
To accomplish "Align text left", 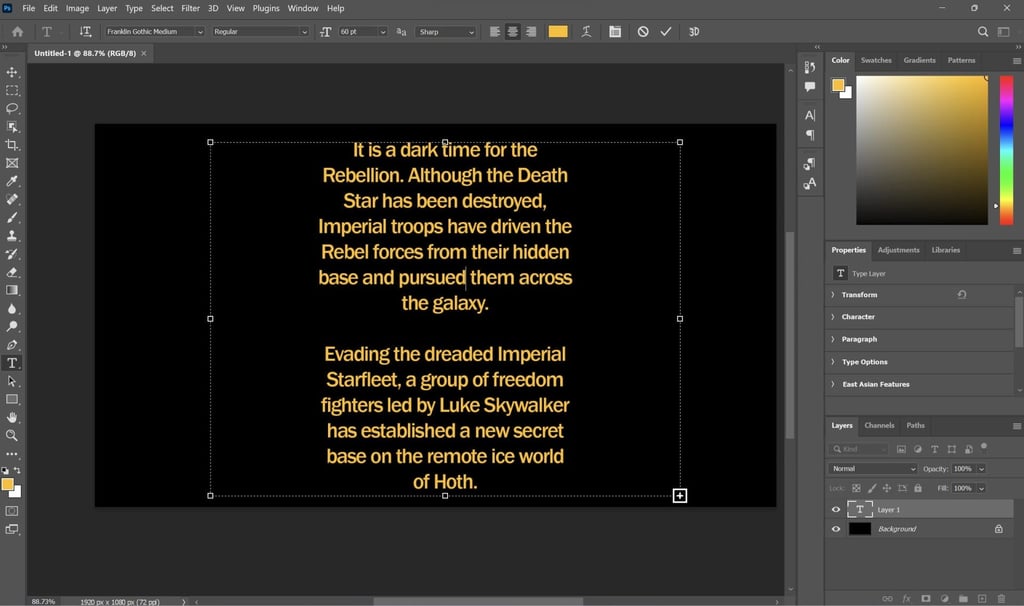I will click(495, 31).
